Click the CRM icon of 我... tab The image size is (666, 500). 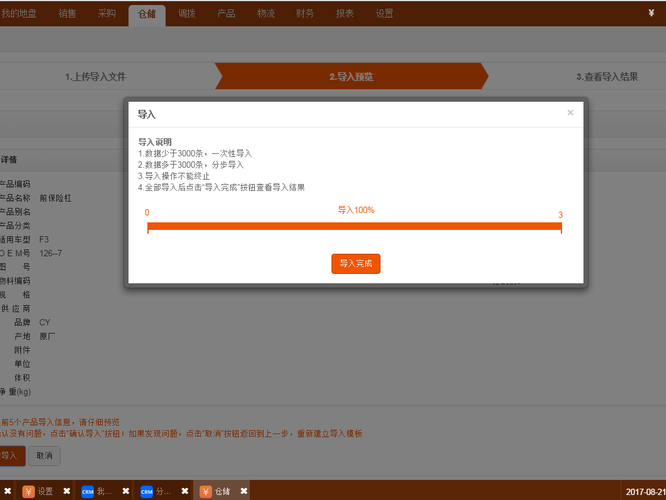(87, 492)
